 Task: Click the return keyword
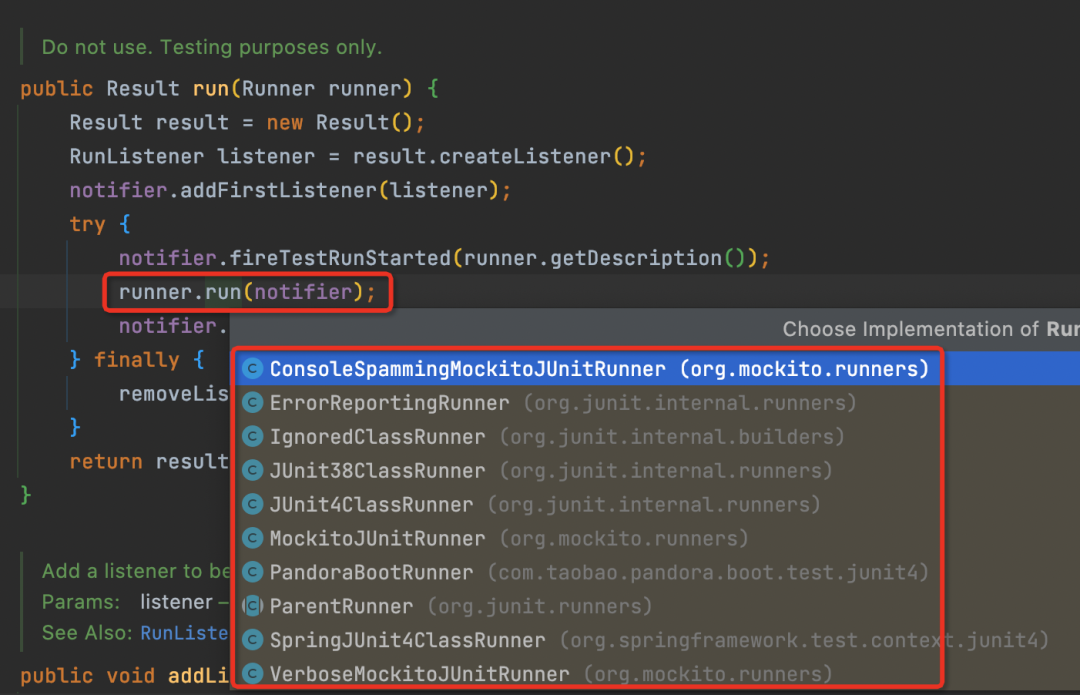click(106, 461)
